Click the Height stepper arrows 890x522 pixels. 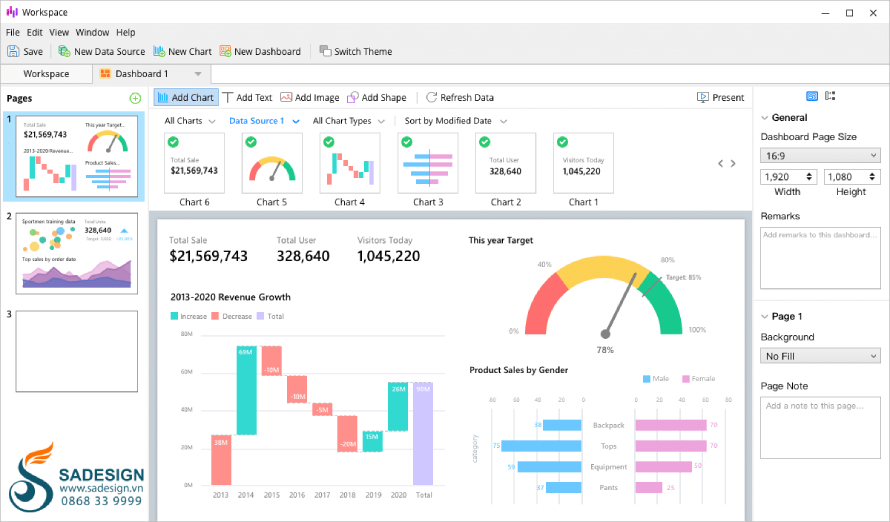click(x=872, y=177)
